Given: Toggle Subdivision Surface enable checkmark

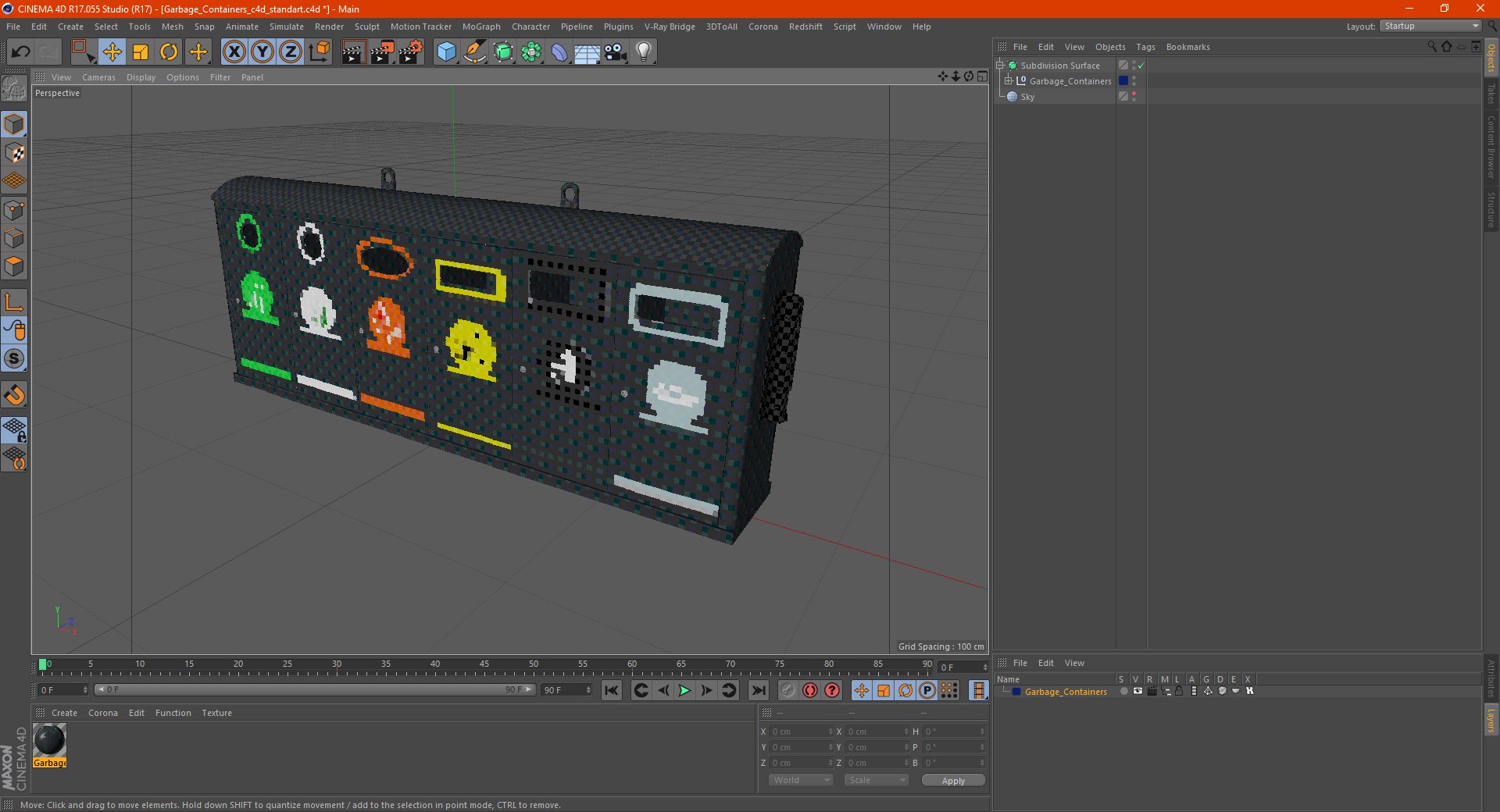Looking at the screenshot, I should [x=1141, y=66].
